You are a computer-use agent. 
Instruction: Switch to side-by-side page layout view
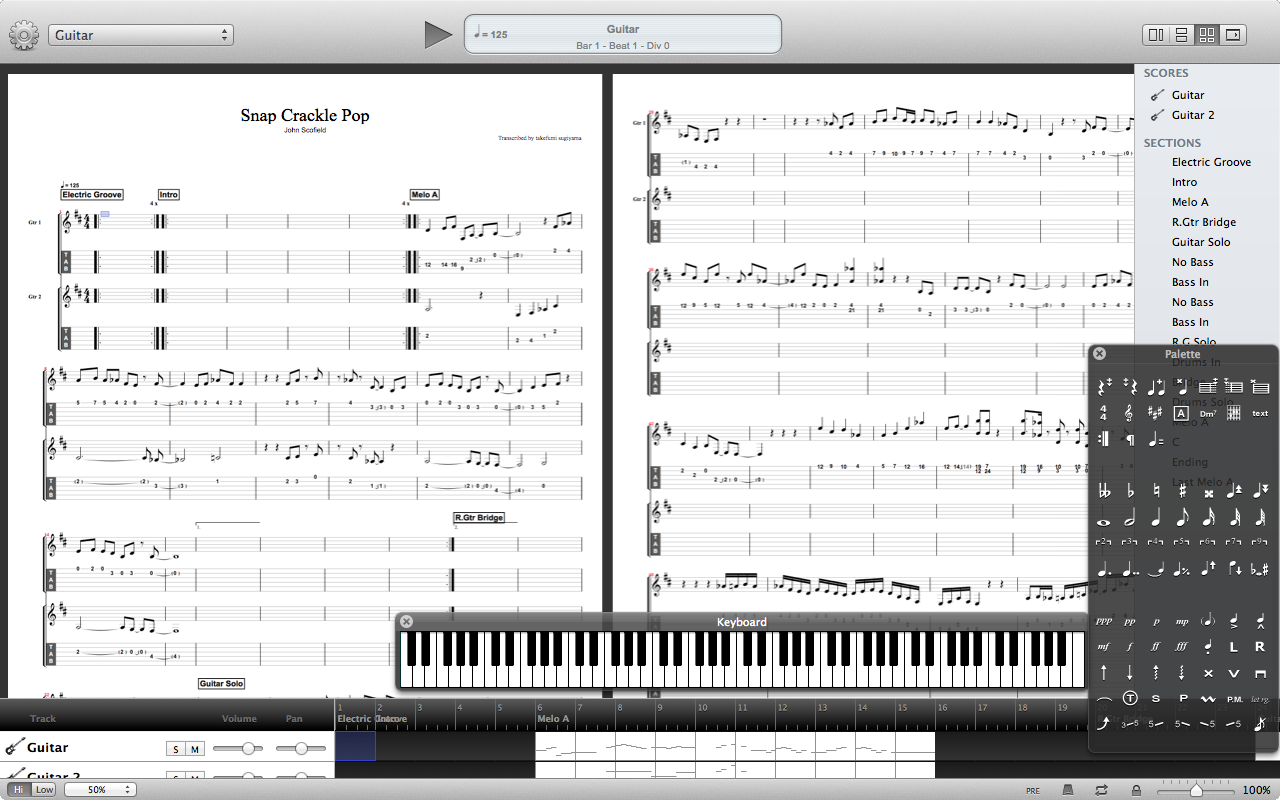(1156, 35)
